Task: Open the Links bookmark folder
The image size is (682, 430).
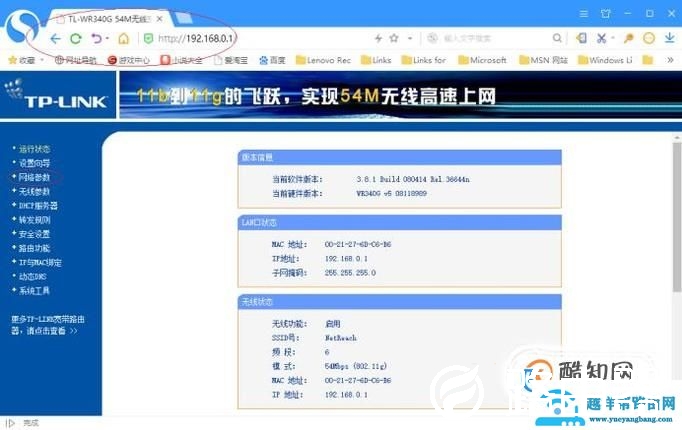Action: coord(376,60)
